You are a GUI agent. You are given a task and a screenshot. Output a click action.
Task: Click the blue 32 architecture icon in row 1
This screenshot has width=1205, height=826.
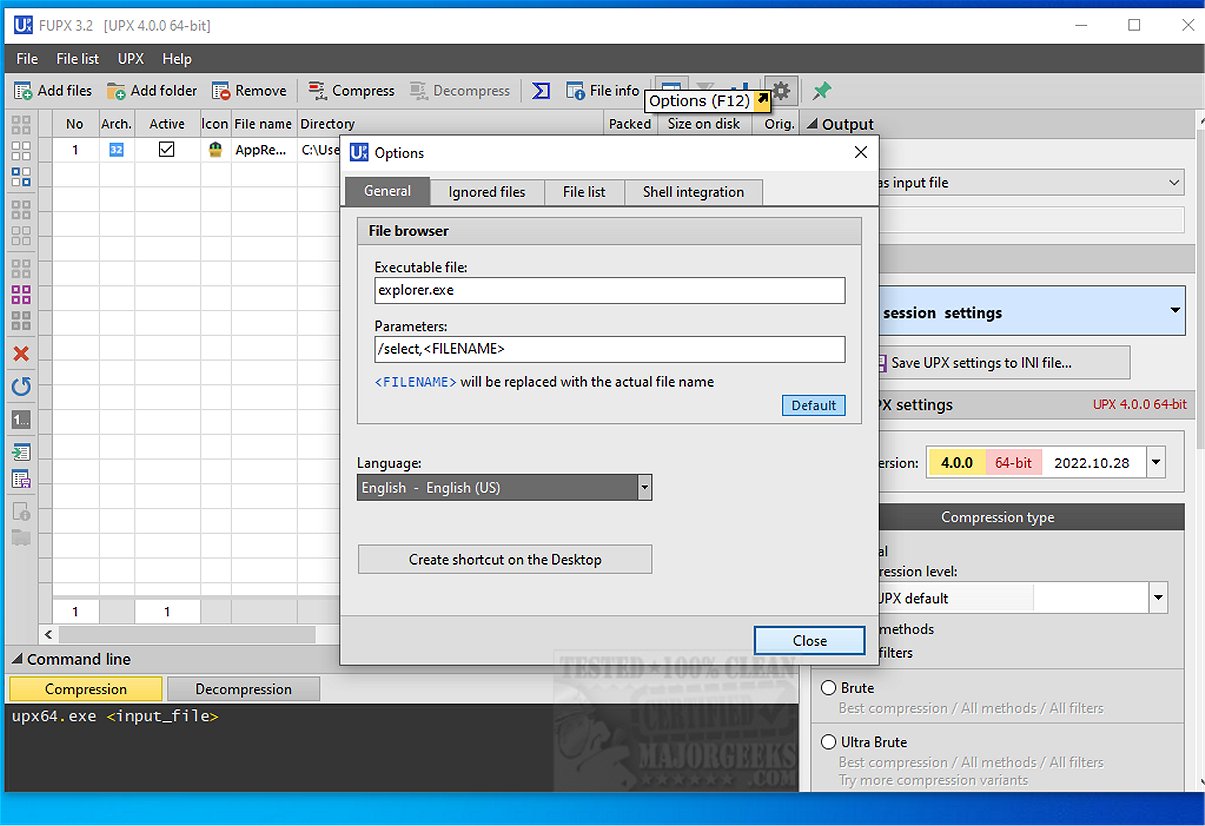point(116,150)
